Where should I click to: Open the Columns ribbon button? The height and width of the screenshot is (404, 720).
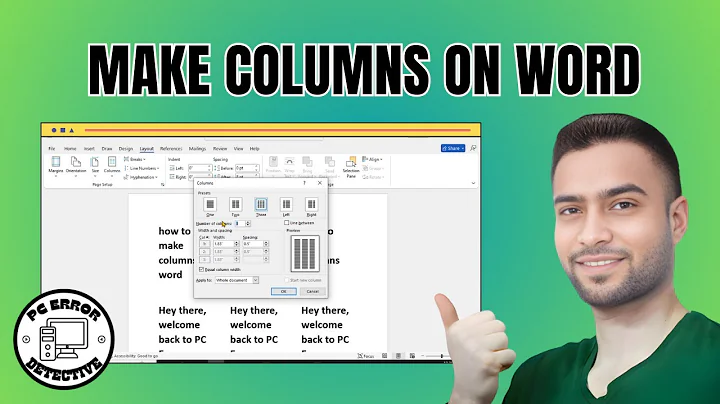click(112, 165)
